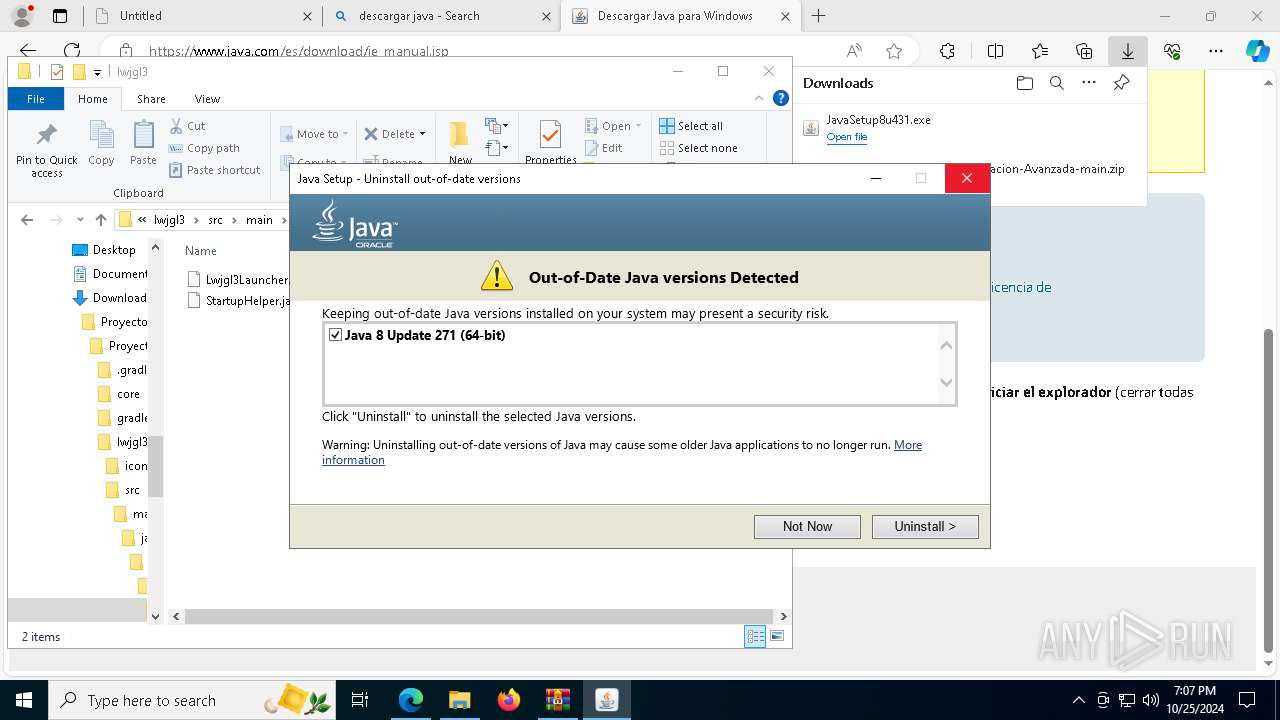Add page to favorites star icon

(x=894, y=51)
